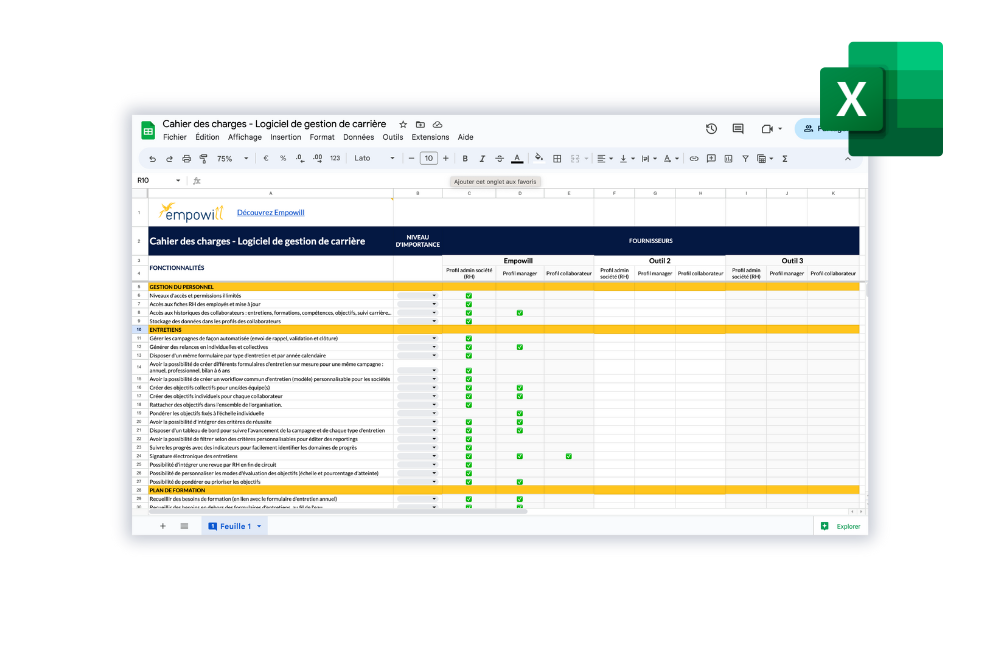This screenshot has height=650, width=1000.
Task: Open the Données menu
Action: pyautogui.click(x=358, y=137)
